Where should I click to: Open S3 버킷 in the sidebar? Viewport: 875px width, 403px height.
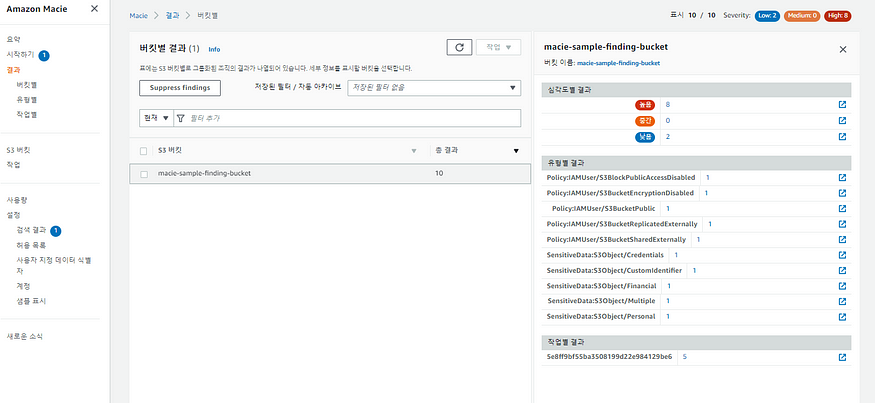18,150
